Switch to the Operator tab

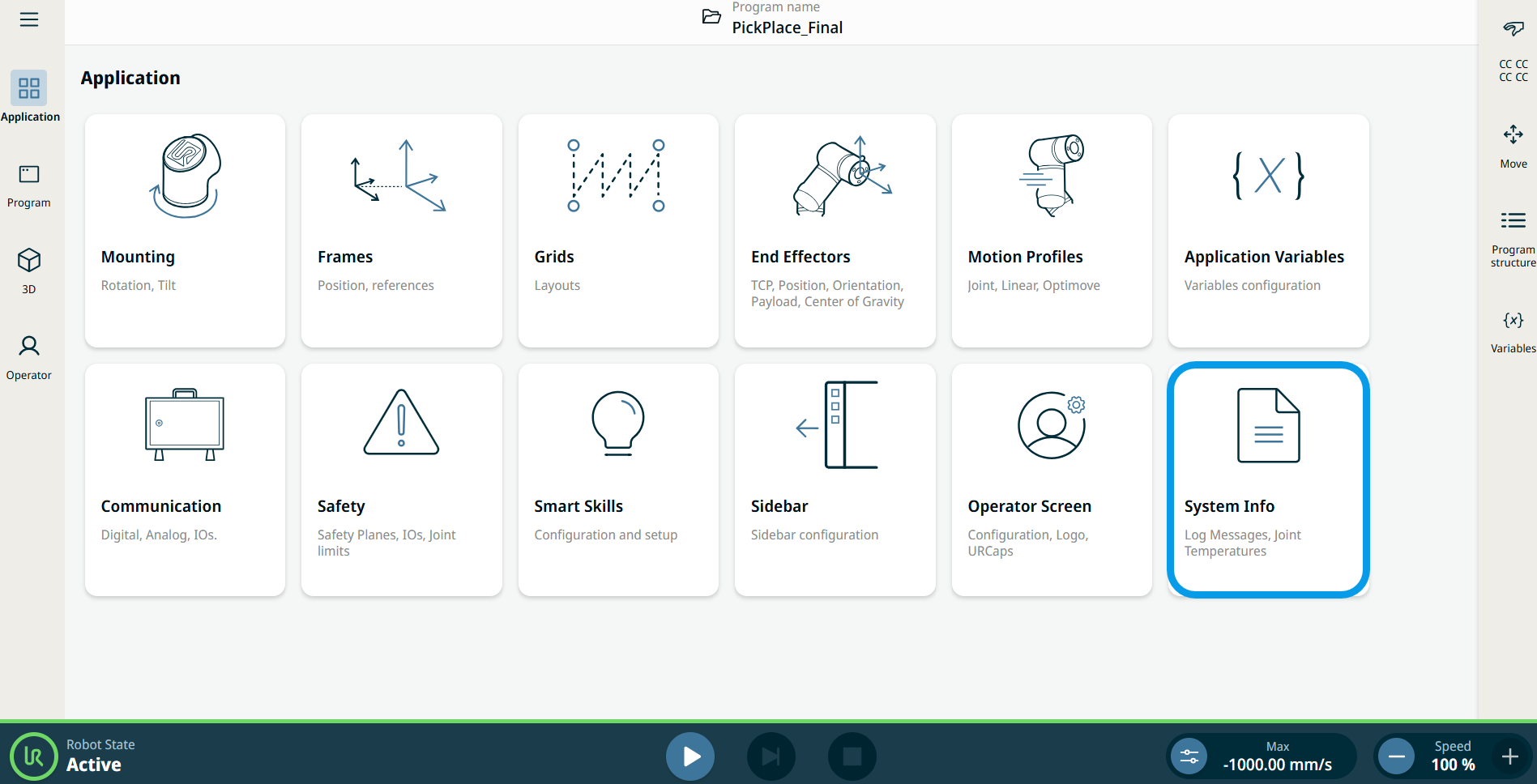[x=29, y=357]
